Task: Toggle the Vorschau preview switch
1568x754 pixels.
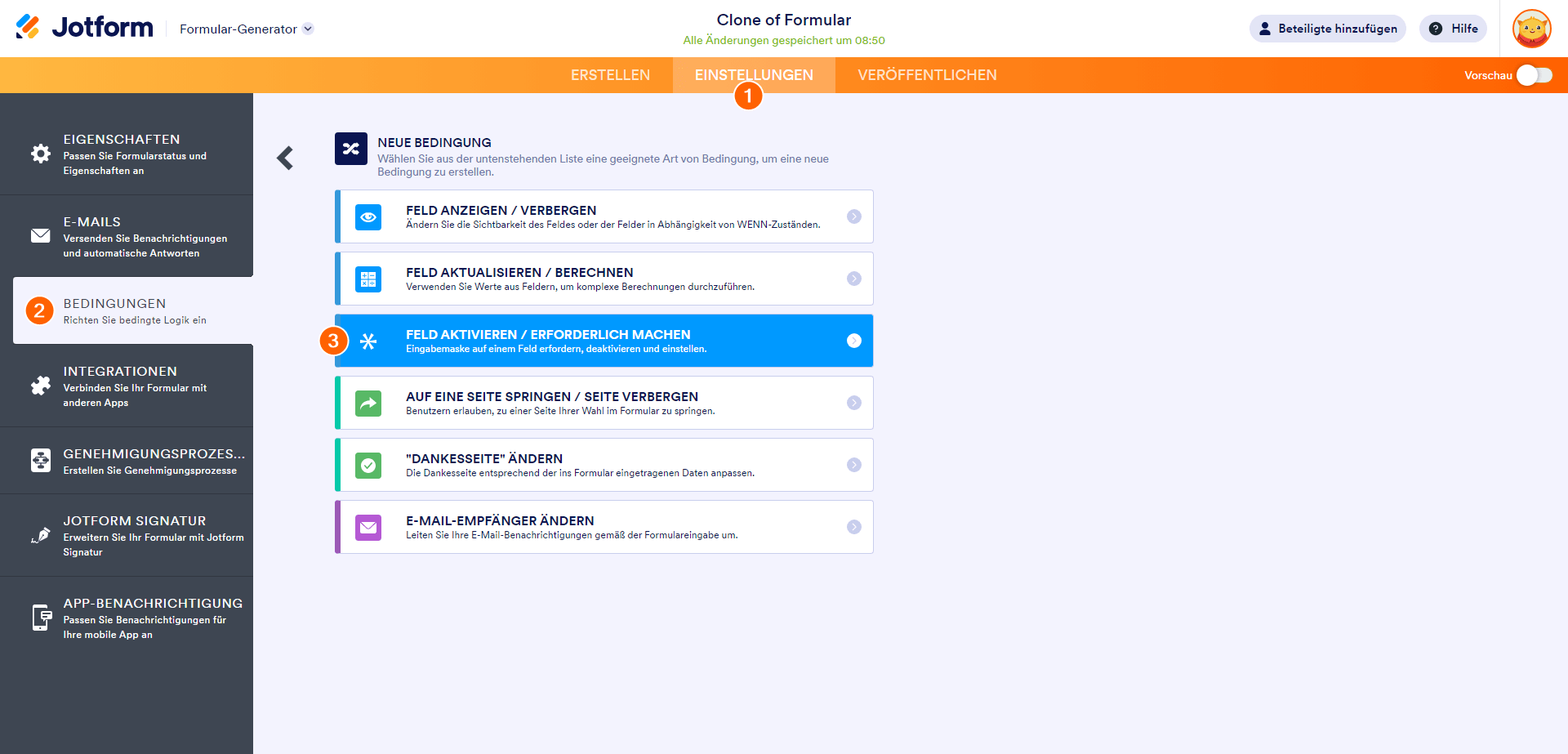Action: [1534, 75]
